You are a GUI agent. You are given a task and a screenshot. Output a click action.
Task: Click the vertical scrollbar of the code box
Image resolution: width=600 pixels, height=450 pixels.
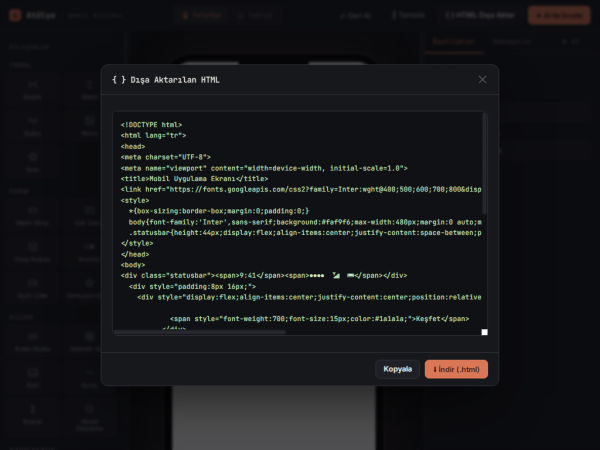coord(484,163)
